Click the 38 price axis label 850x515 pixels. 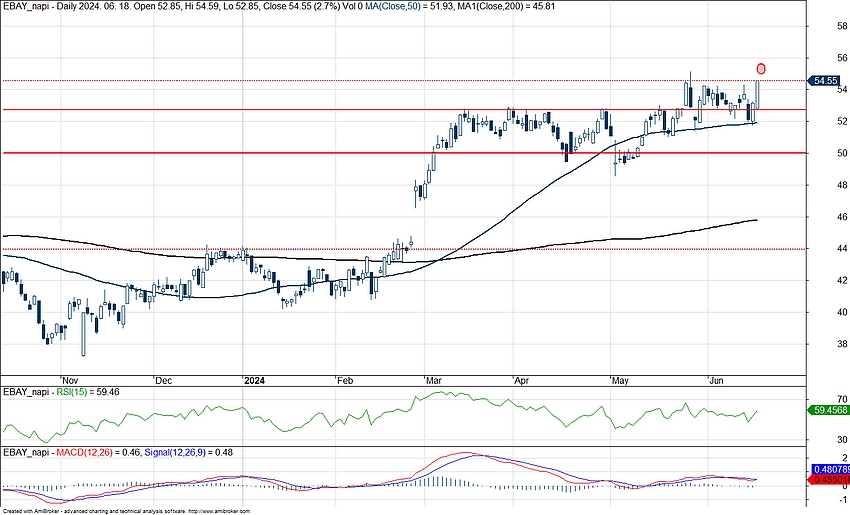[842, 344]
